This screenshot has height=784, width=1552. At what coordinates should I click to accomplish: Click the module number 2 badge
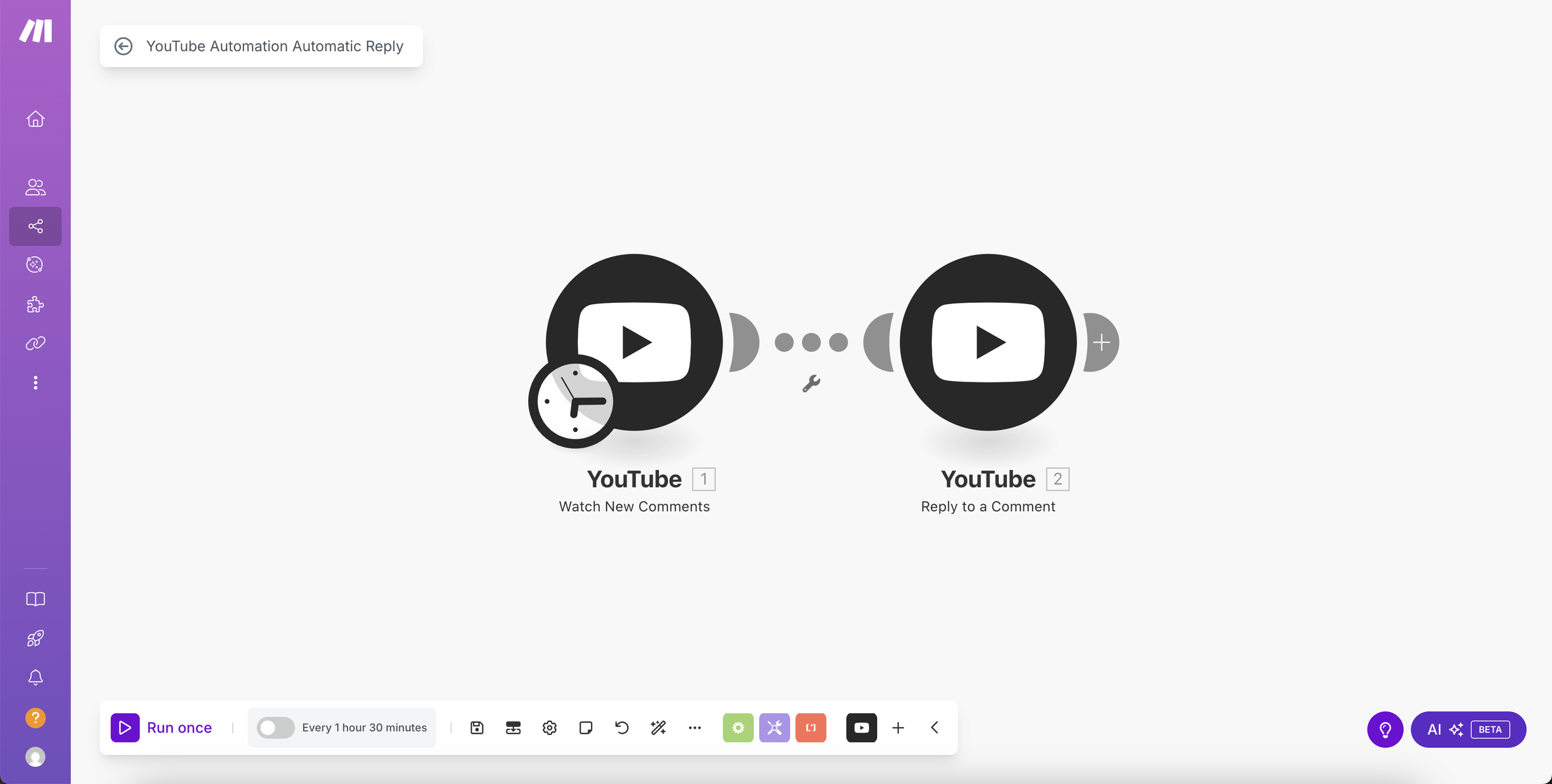(1058, 479)
